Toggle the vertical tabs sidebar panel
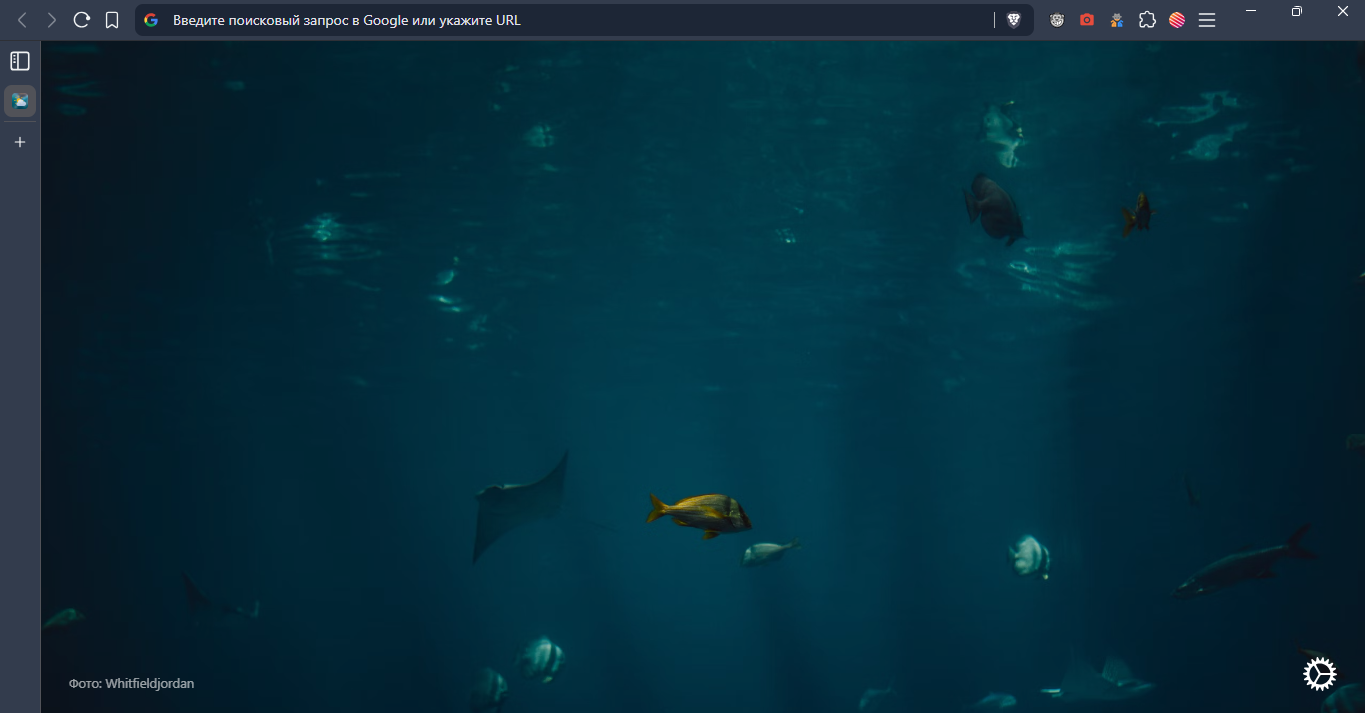 (20, 61)
